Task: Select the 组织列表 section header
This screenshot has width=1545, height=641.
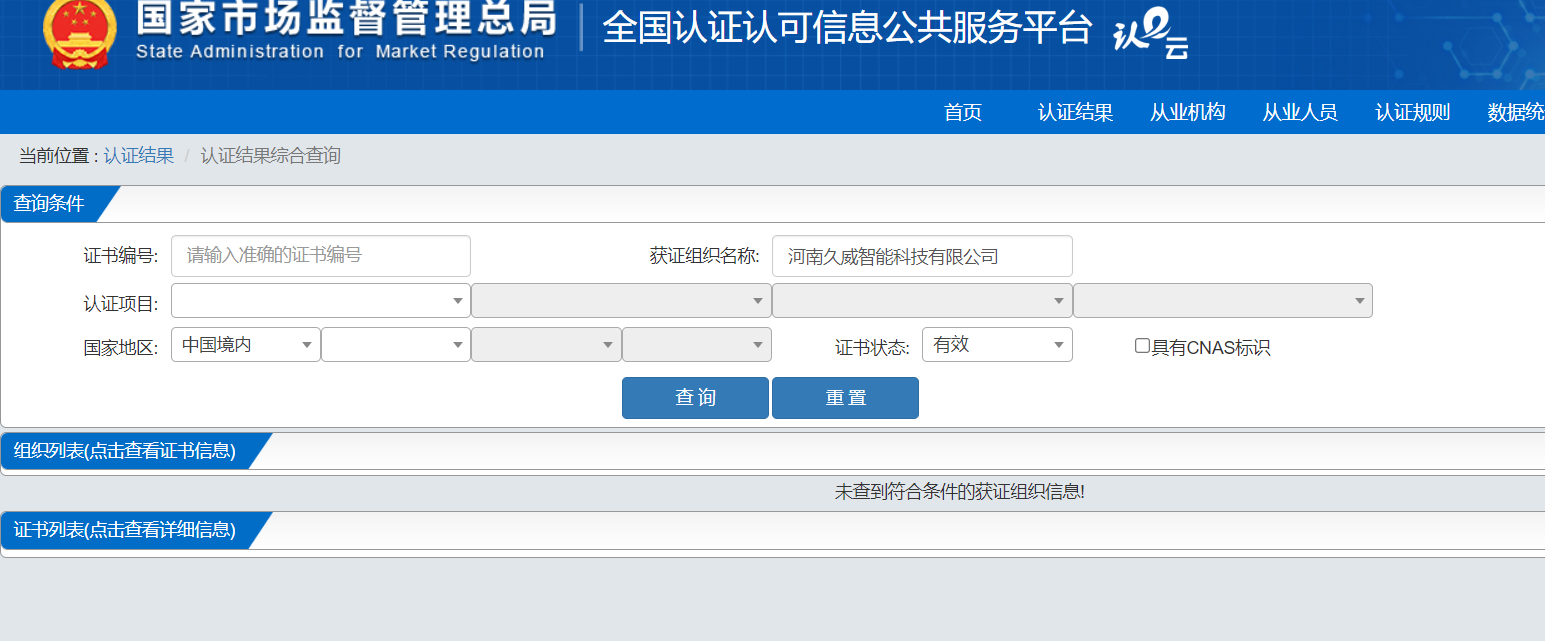Action: click(125, 451)
